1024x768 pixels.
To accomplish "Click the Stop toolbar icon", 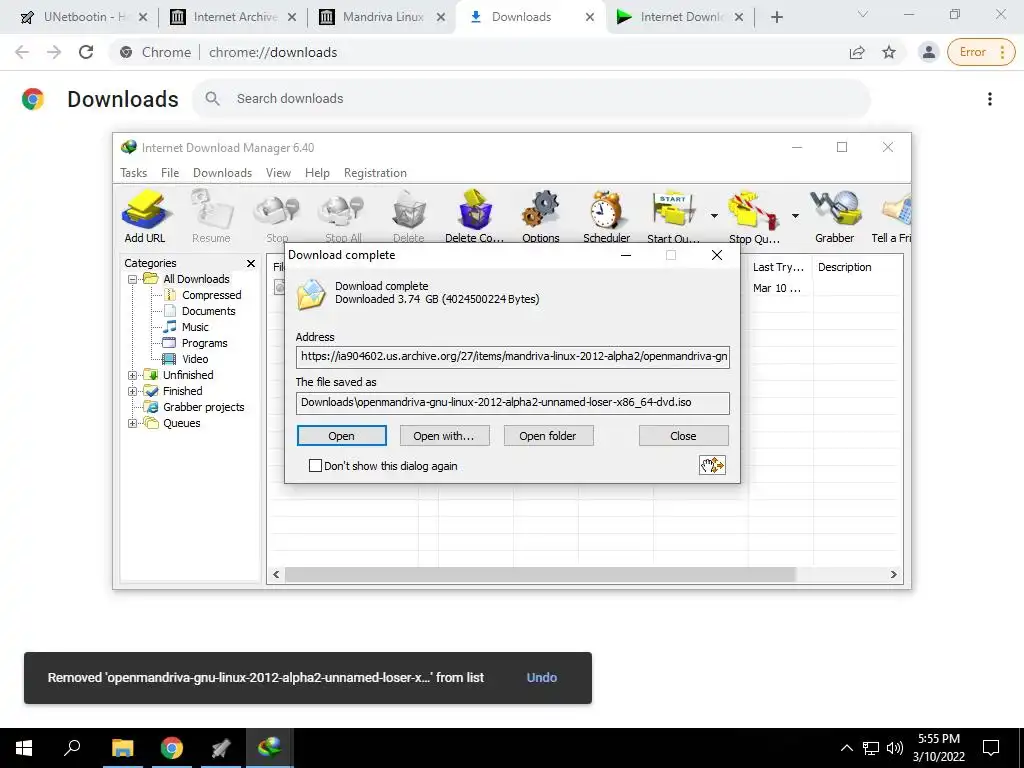I will (277, 216).
